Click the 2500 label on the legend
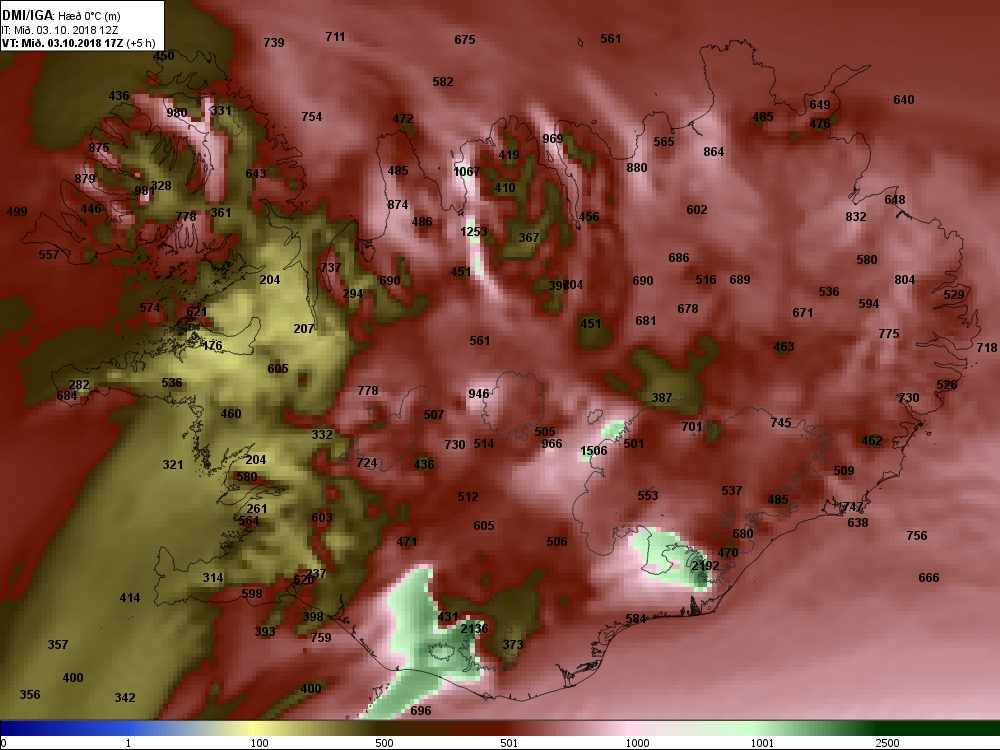Viewport: 1000px width, 750px height. click(887, 744)
